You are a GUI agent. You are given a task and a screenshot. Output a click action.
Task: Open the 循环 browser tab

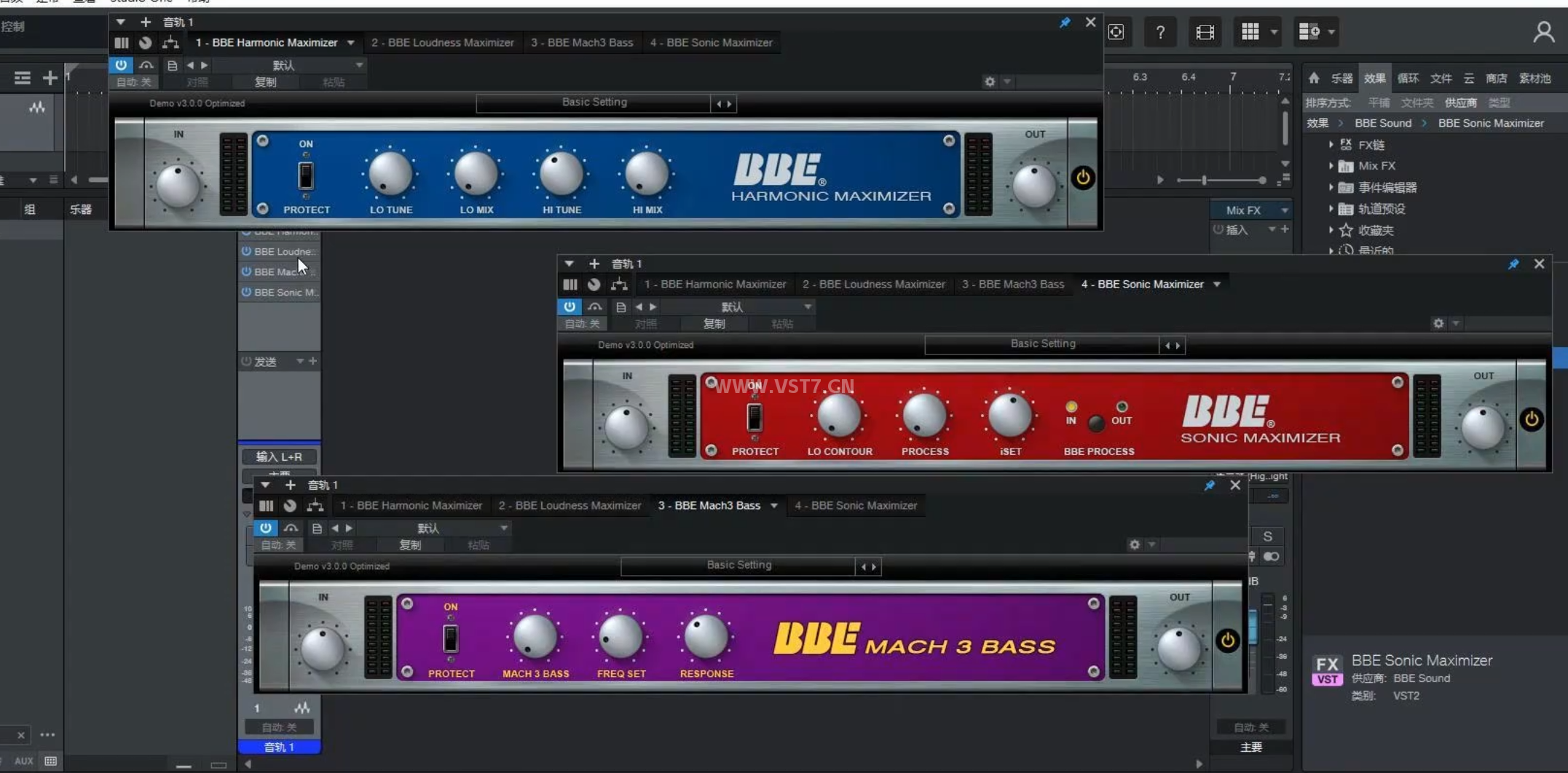[1408, 79]
